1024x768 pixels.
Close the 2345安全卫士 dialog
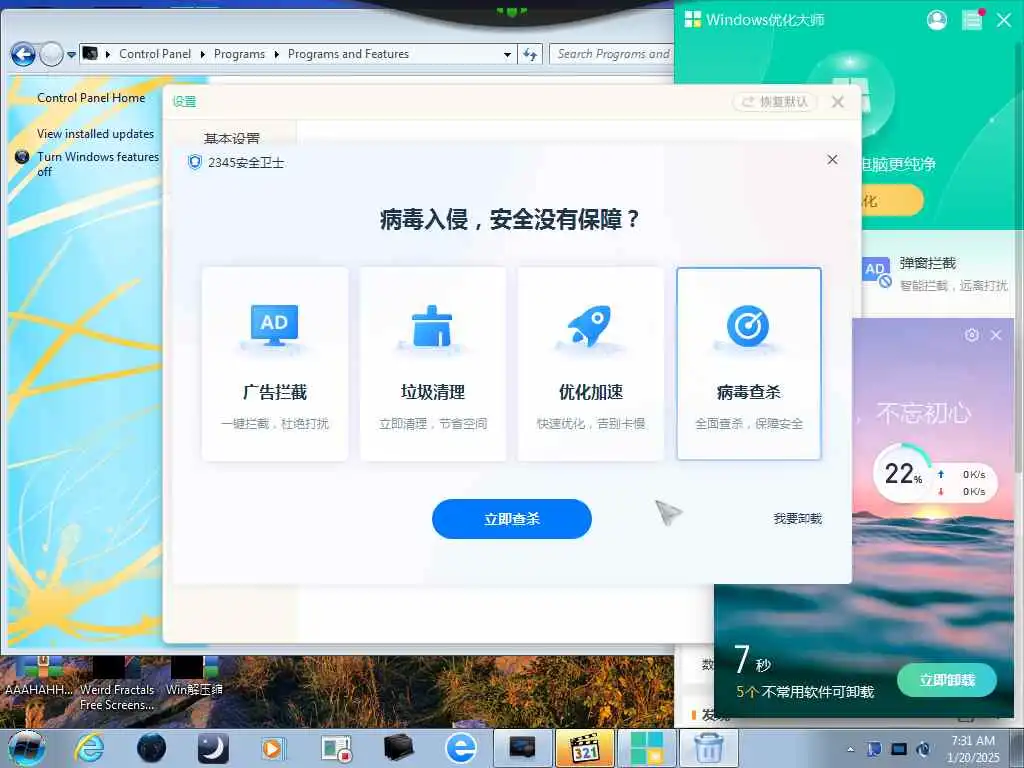pyautogui.click(x=832, y=159)
